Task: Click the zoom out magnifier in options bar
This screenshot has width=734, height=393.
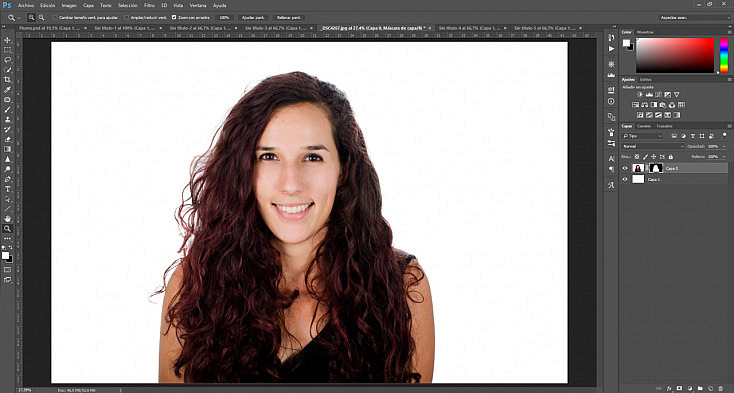Action: pyautogui.click(x=41, y=17)
